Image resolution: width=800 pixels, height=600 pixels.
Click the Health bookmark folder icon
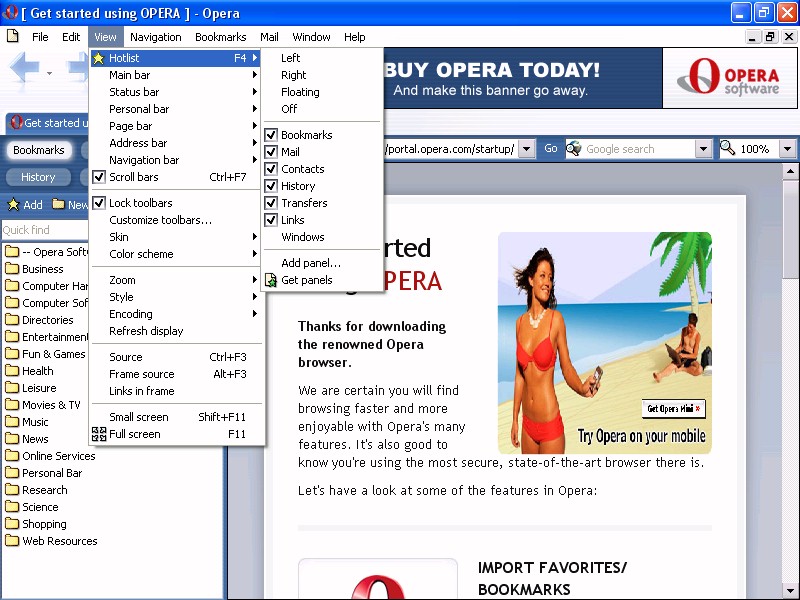click(12, 370)
